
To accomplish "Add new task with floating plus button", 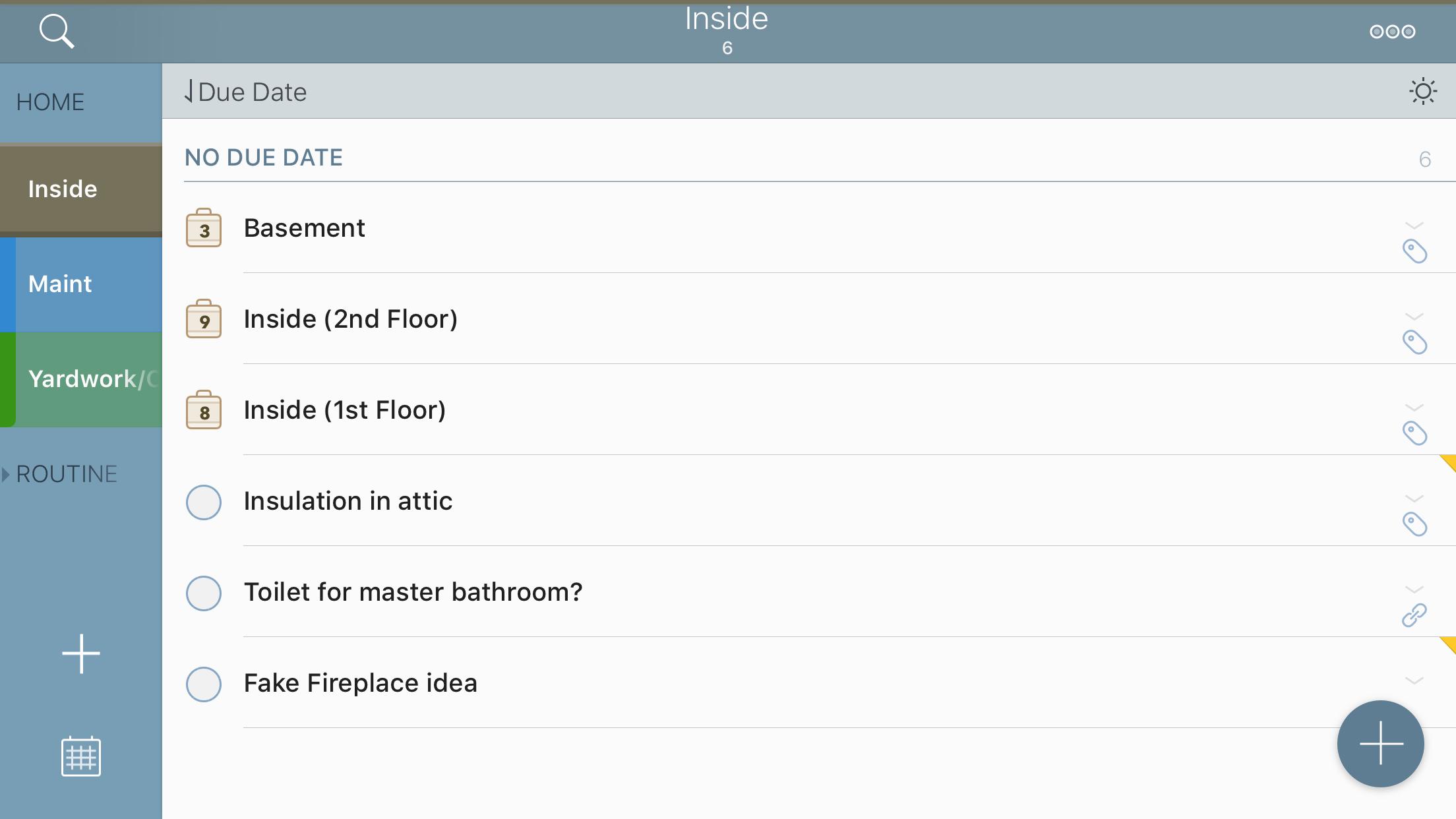I will coord(1380,743).
